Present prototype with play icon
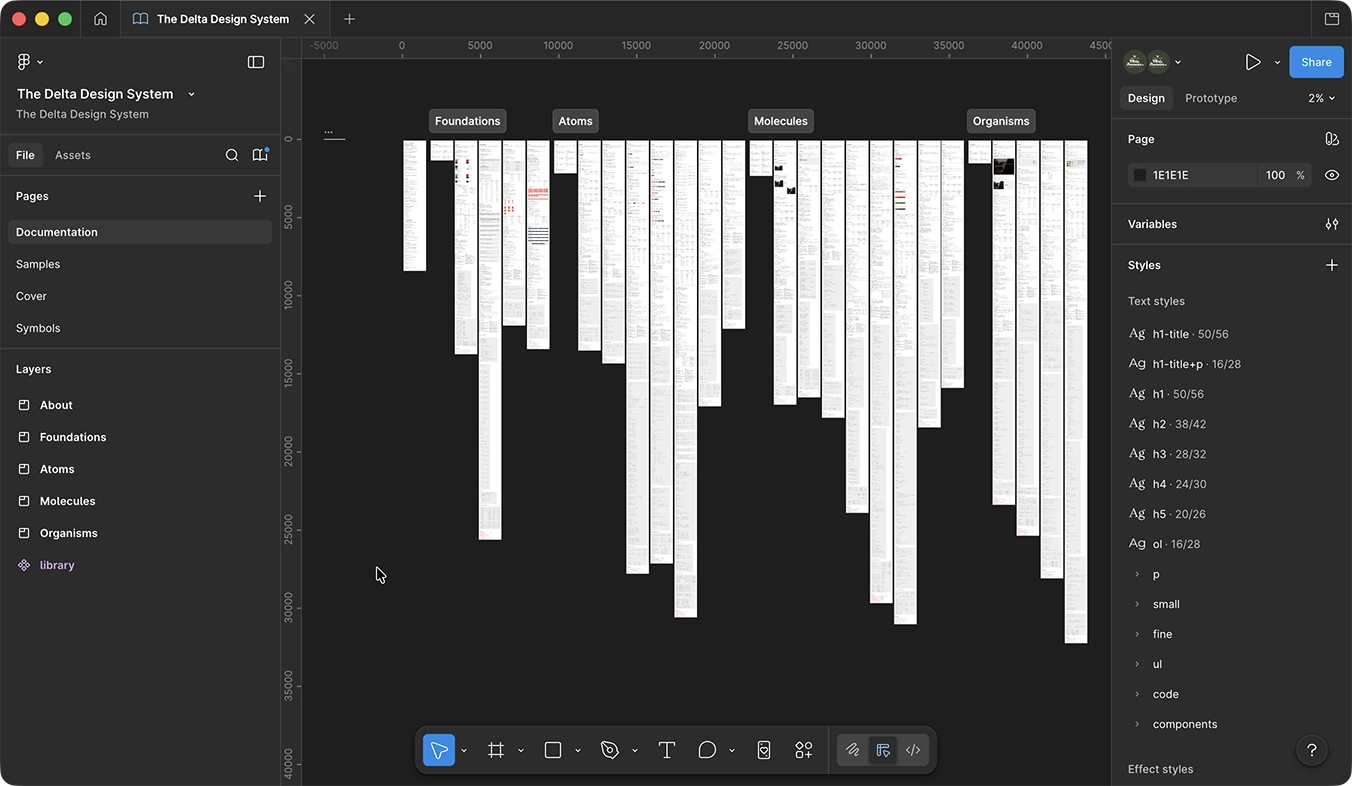This screenshot has height=786, width=1352. (x=1253, y=62)
